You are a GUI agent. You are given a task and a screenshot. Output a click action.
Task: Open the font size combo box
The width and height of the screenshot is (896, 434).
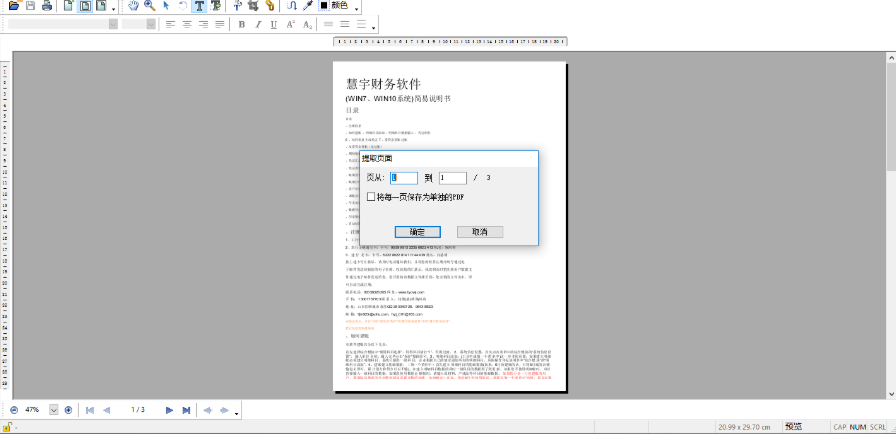pos(139,24)
